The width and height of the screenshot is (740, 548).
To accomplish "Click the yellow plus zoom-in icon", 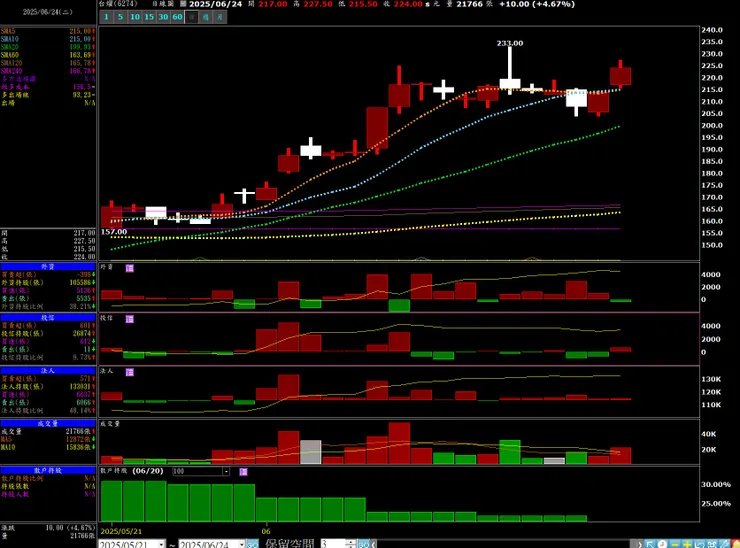I will (687, 544).
